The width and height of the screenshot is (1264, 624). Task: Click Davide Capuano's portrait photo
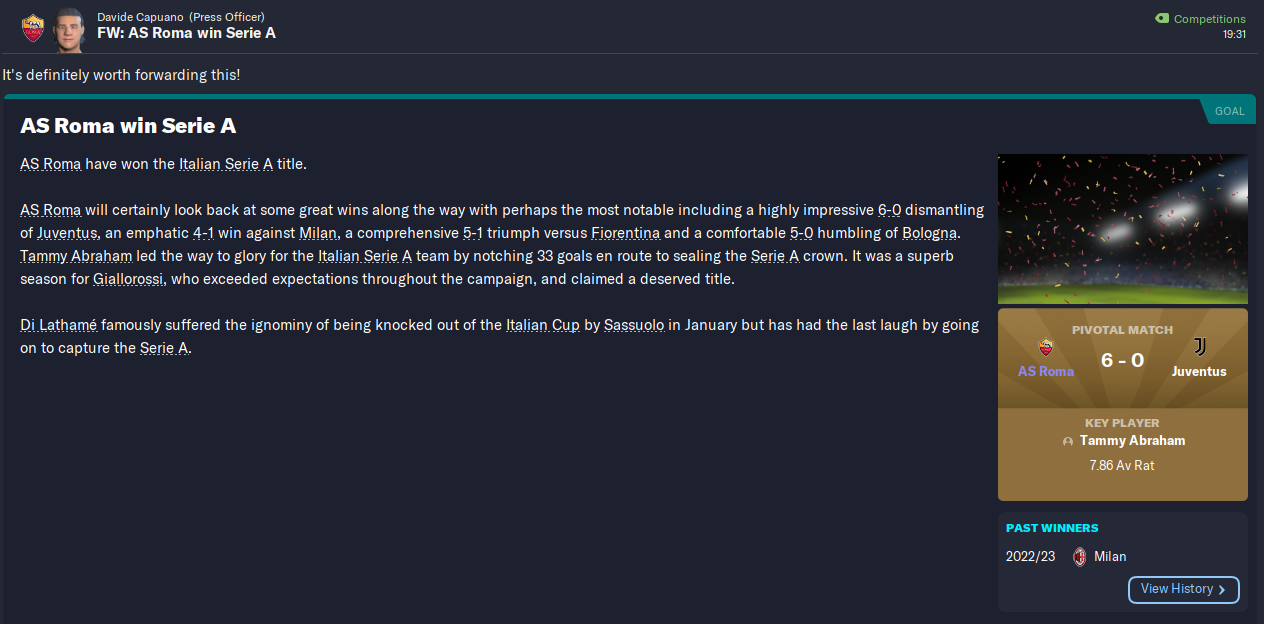(68, 27)
